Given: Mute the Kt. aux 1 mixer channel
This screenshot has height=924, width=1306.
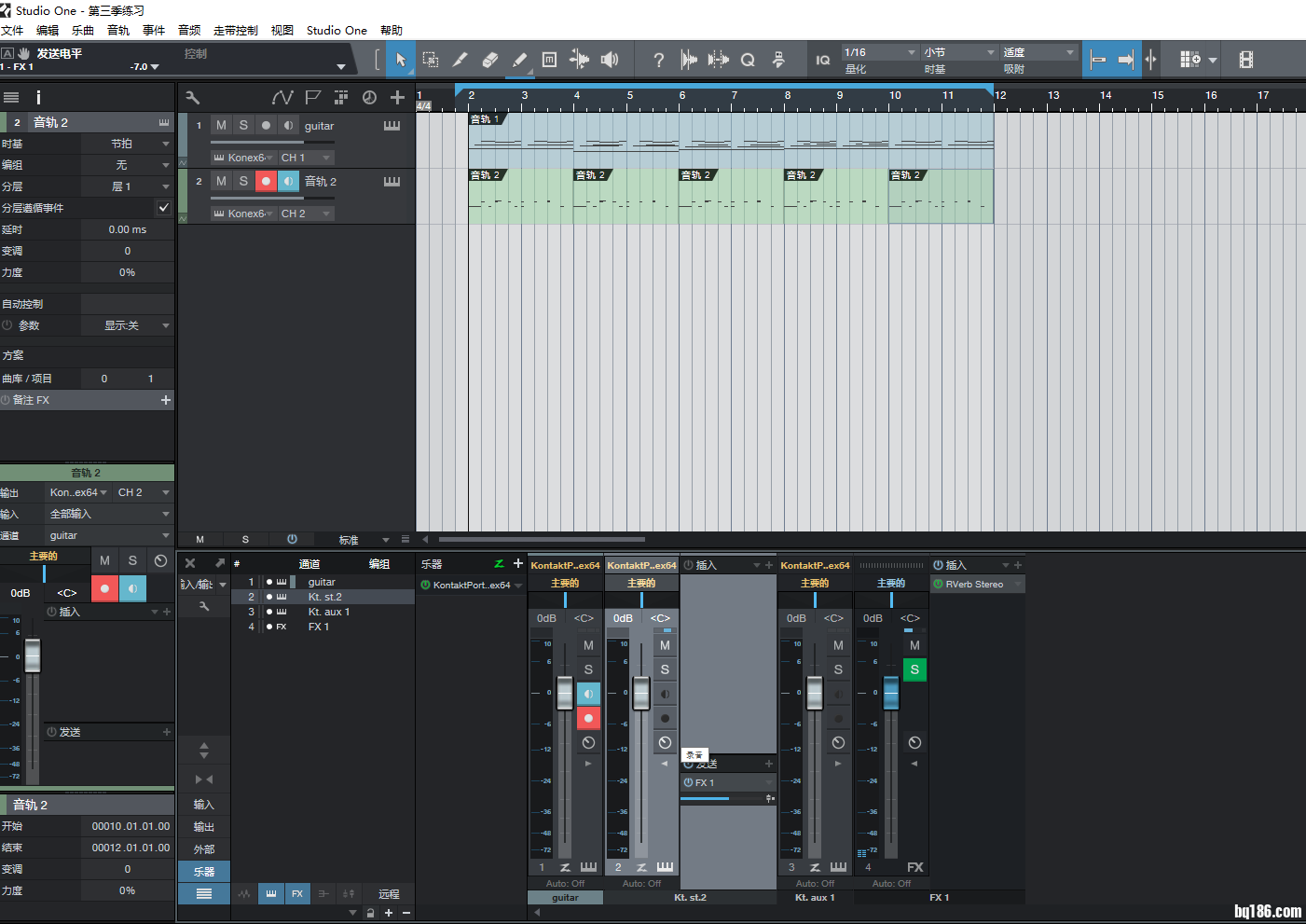Looking at the screenshot, I should (x=838, y=645).
